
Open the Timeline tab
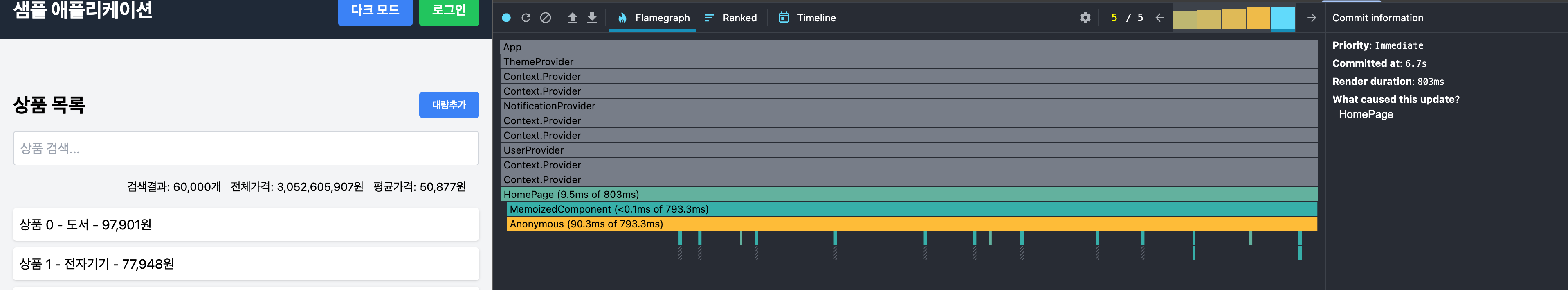pyautogui.click(x=808, y=18)
